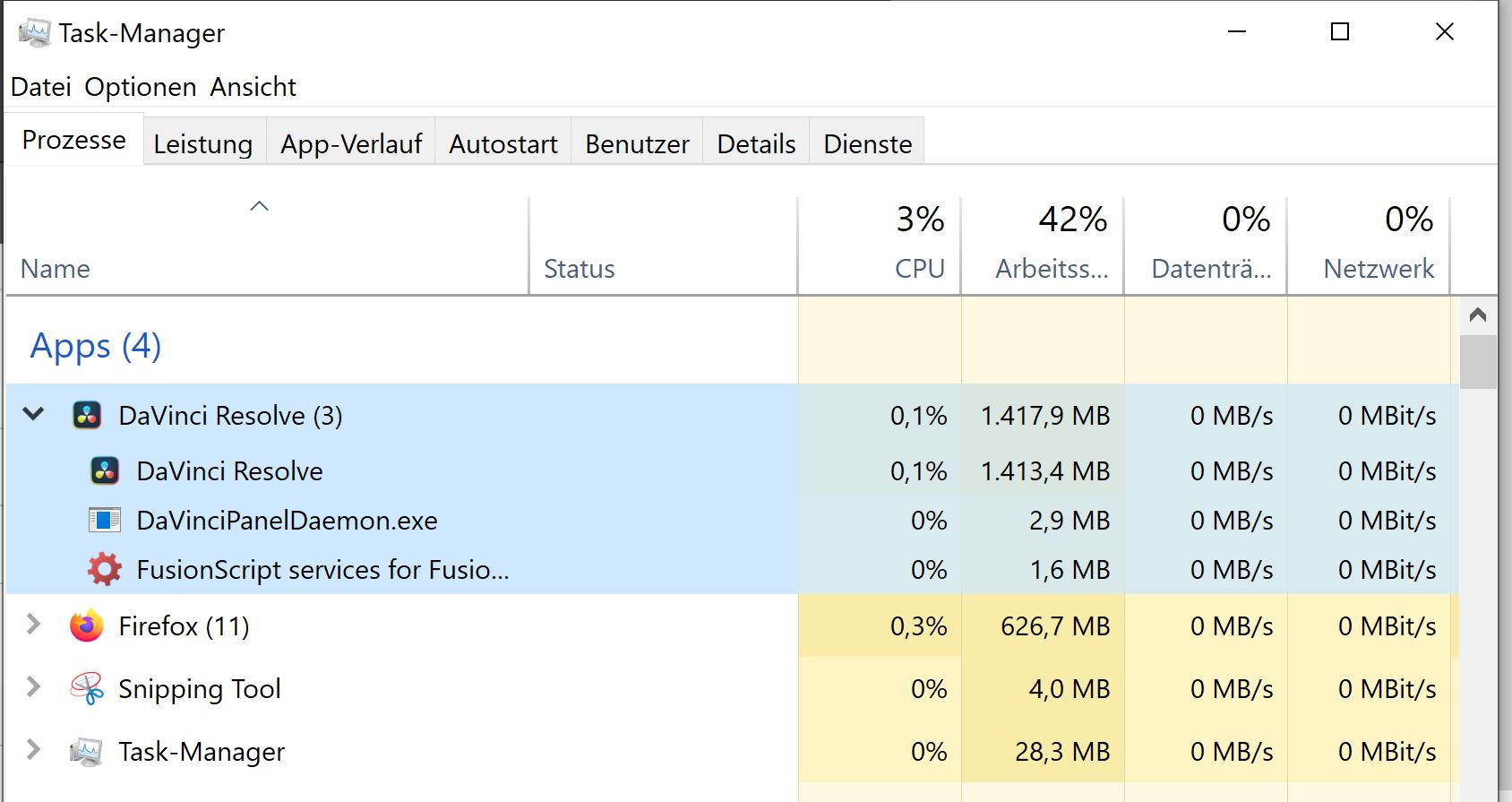Sort by the Status column header

pos(664,246)
